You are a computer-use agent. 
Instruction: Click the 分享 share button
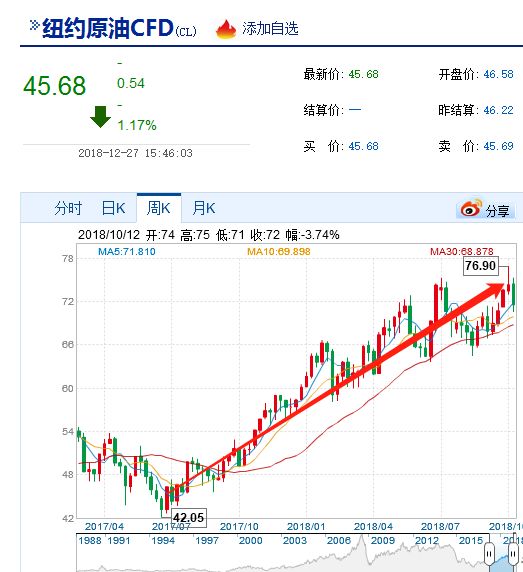click(497, 210)
